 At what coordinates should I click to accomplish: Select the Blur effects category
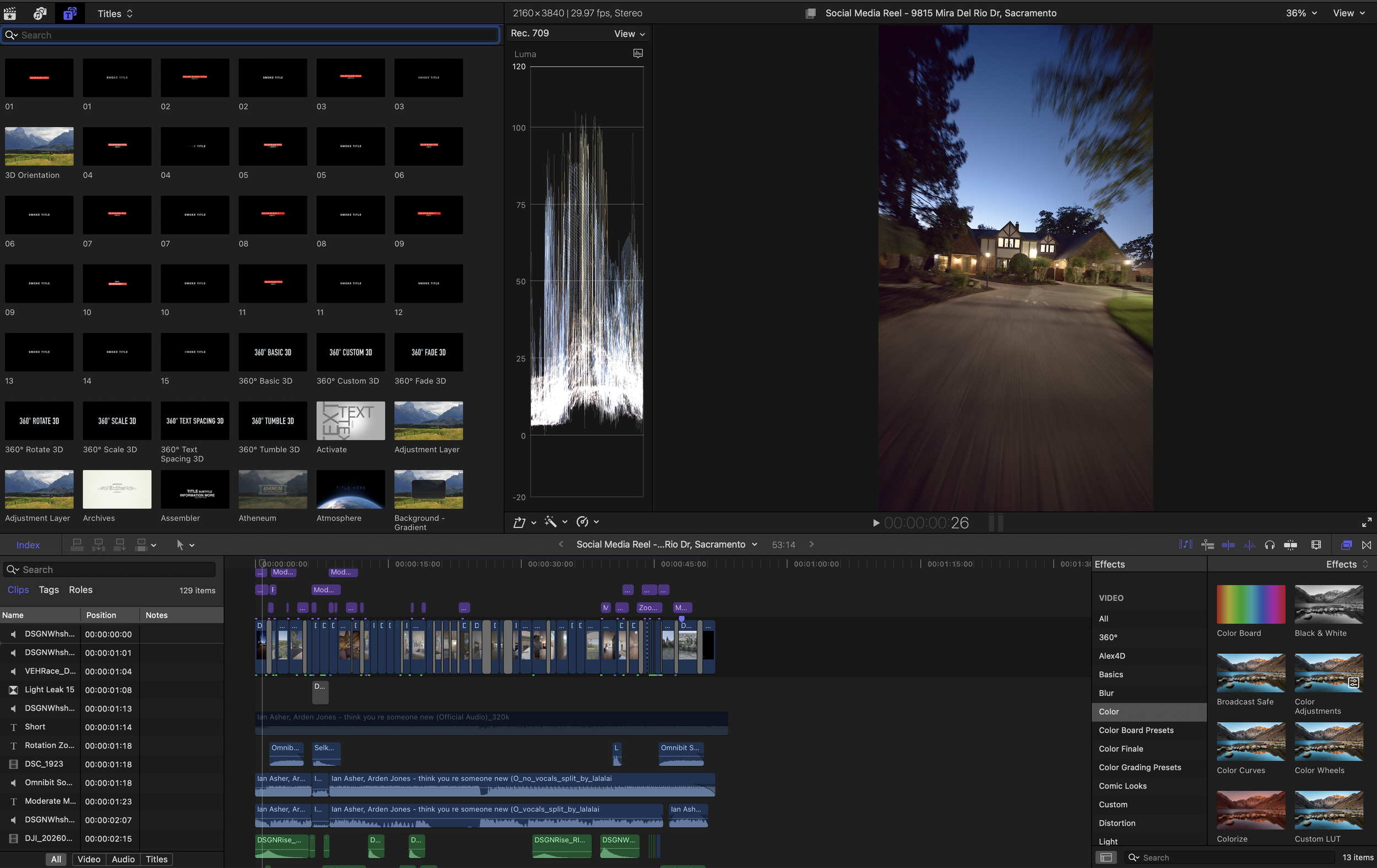pyautogui.click(x=1149, y=692)
